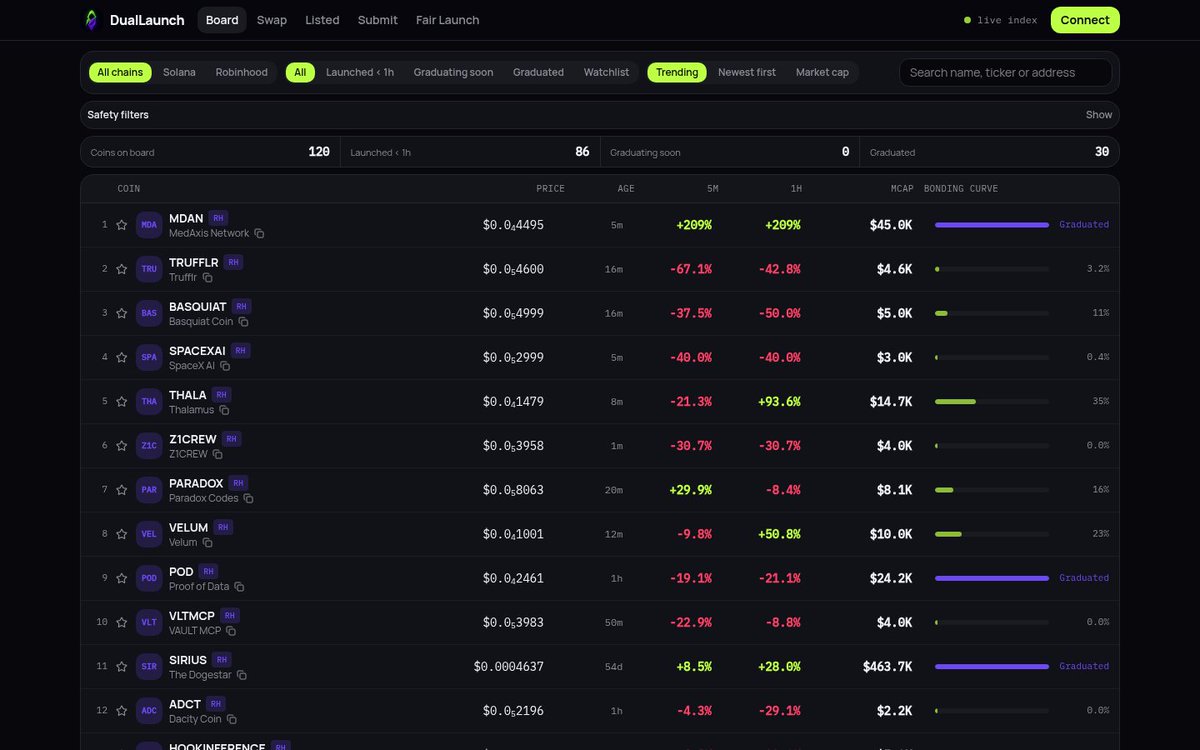The width and height of the screenshot is (1200, 750).
Task: Star the SPACEXAI coin
Action: tap(121, 357)
